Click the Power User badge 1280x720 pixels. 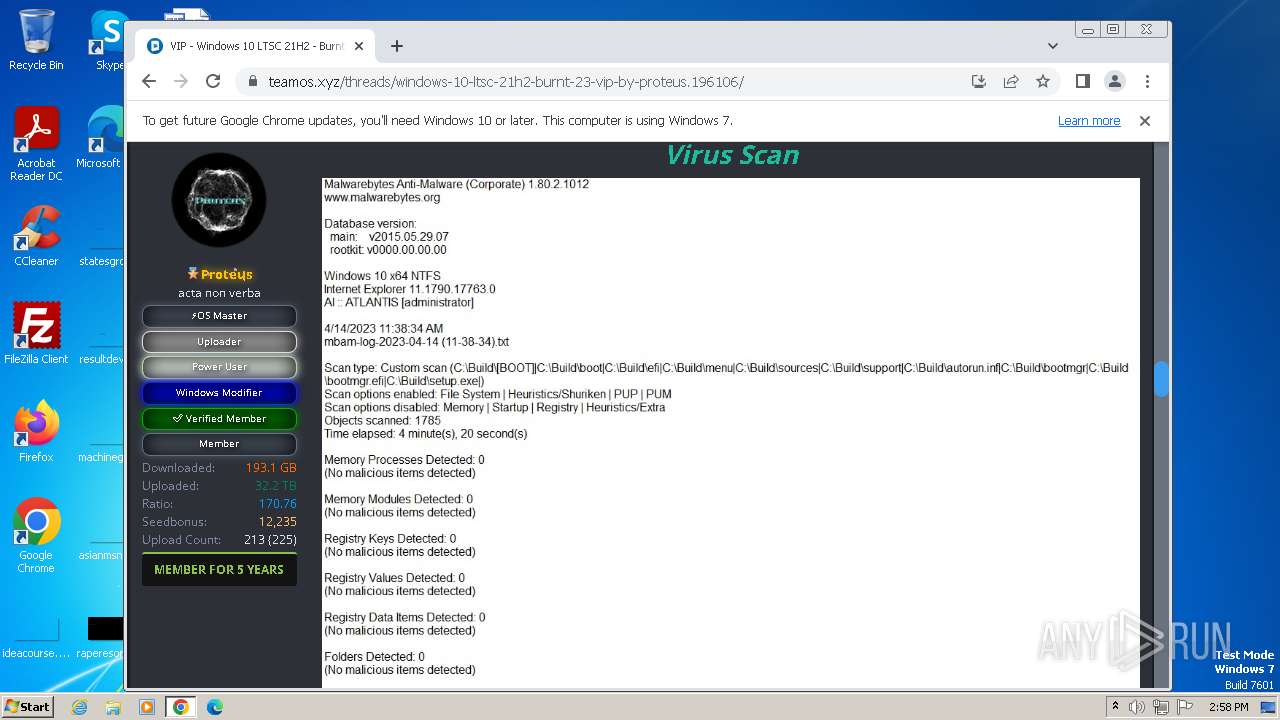[x=219, y=367]
